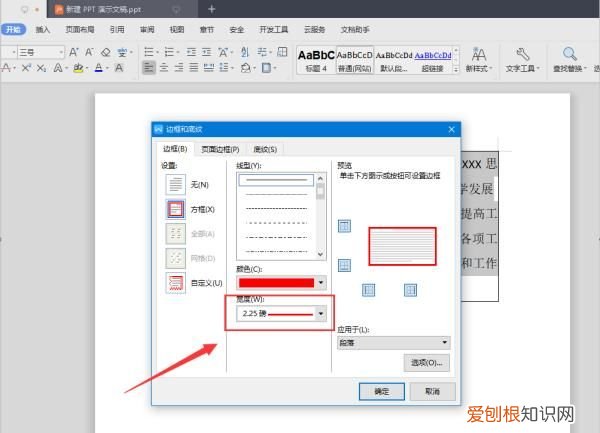Image resolution: width=600 pixels, height=433 pixels.
Task: Click the numbered list icon
Action: tap(169, 52)
